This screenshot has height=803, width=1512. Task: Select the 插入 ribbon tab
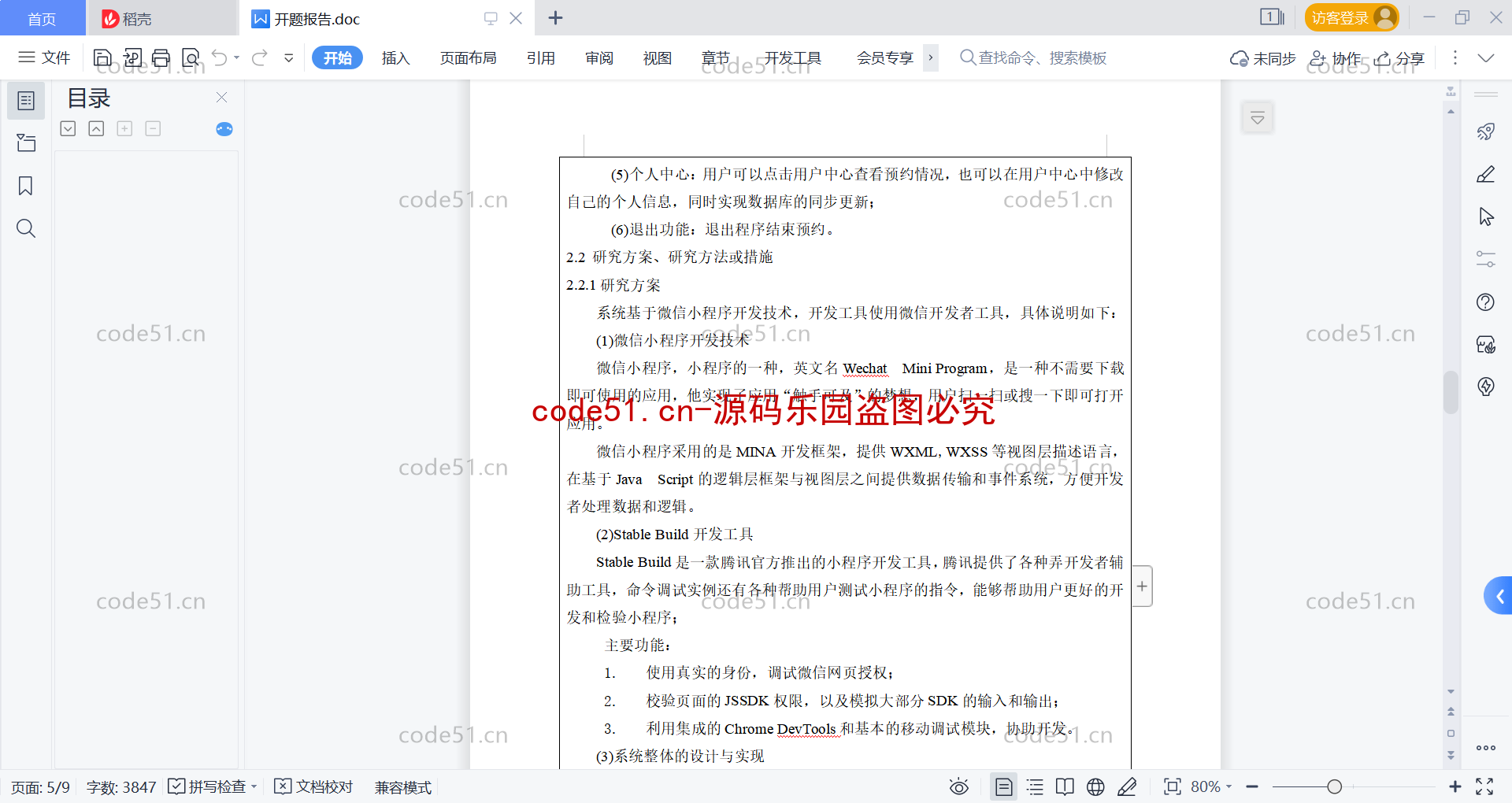click(395, 57)
